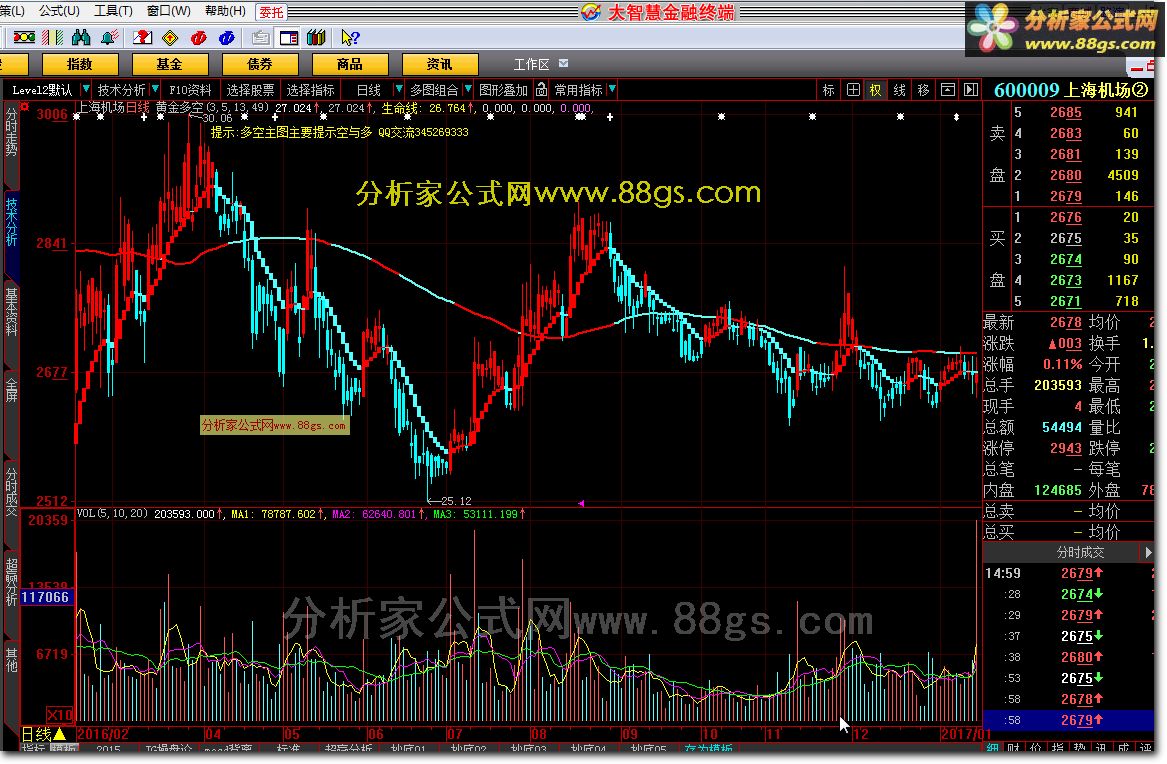Open the 窗口(W) menu

[169, 11]
